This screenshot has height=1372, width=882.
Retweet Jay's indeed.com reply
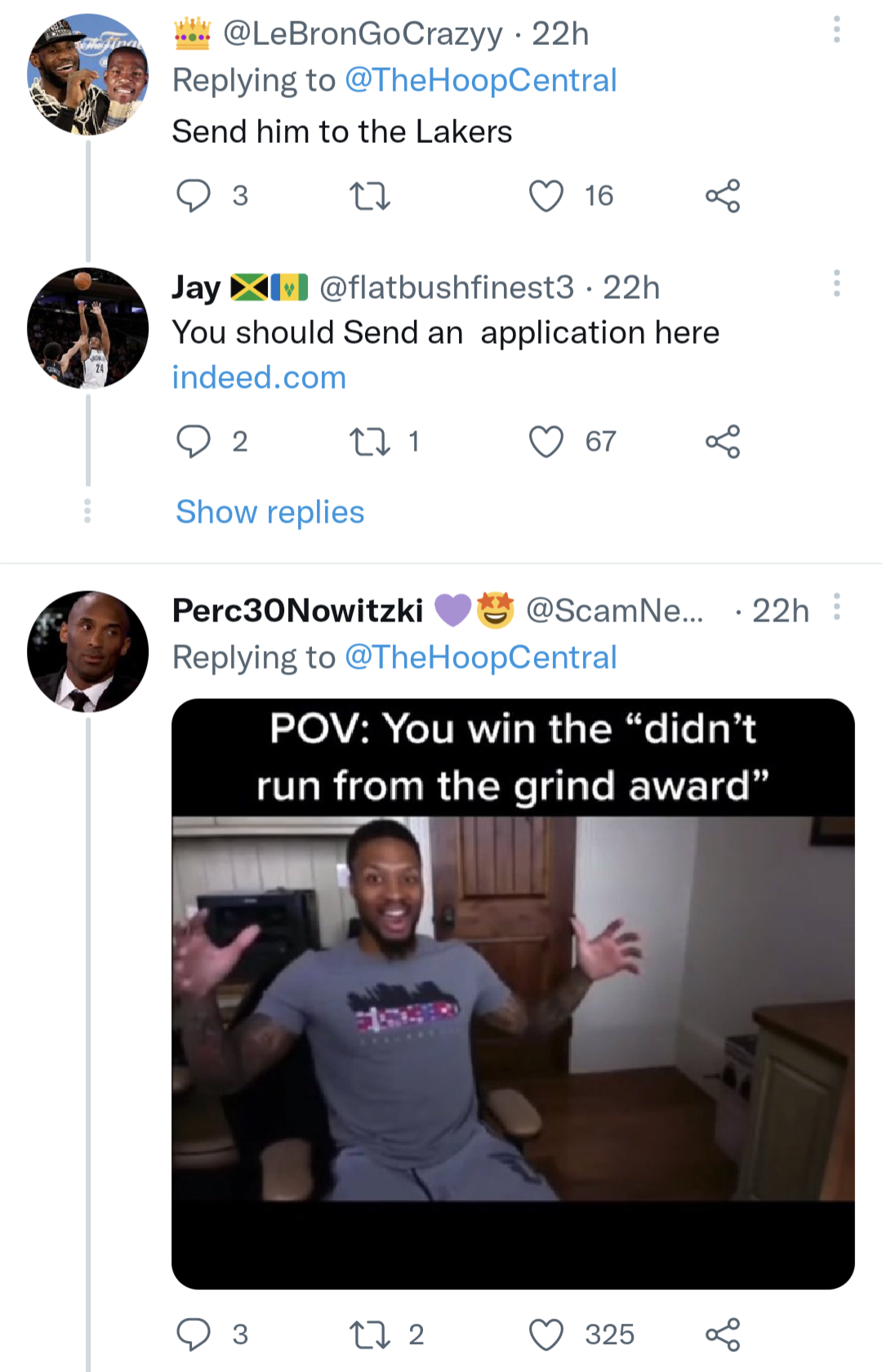(x=372, y=441)
